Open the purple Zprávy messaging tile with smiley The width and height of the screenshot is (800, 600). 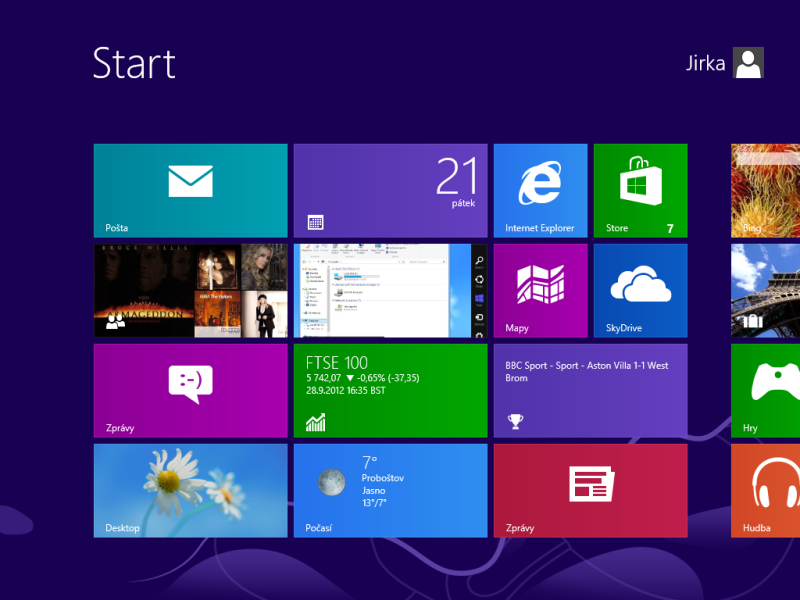pos(190,390)
